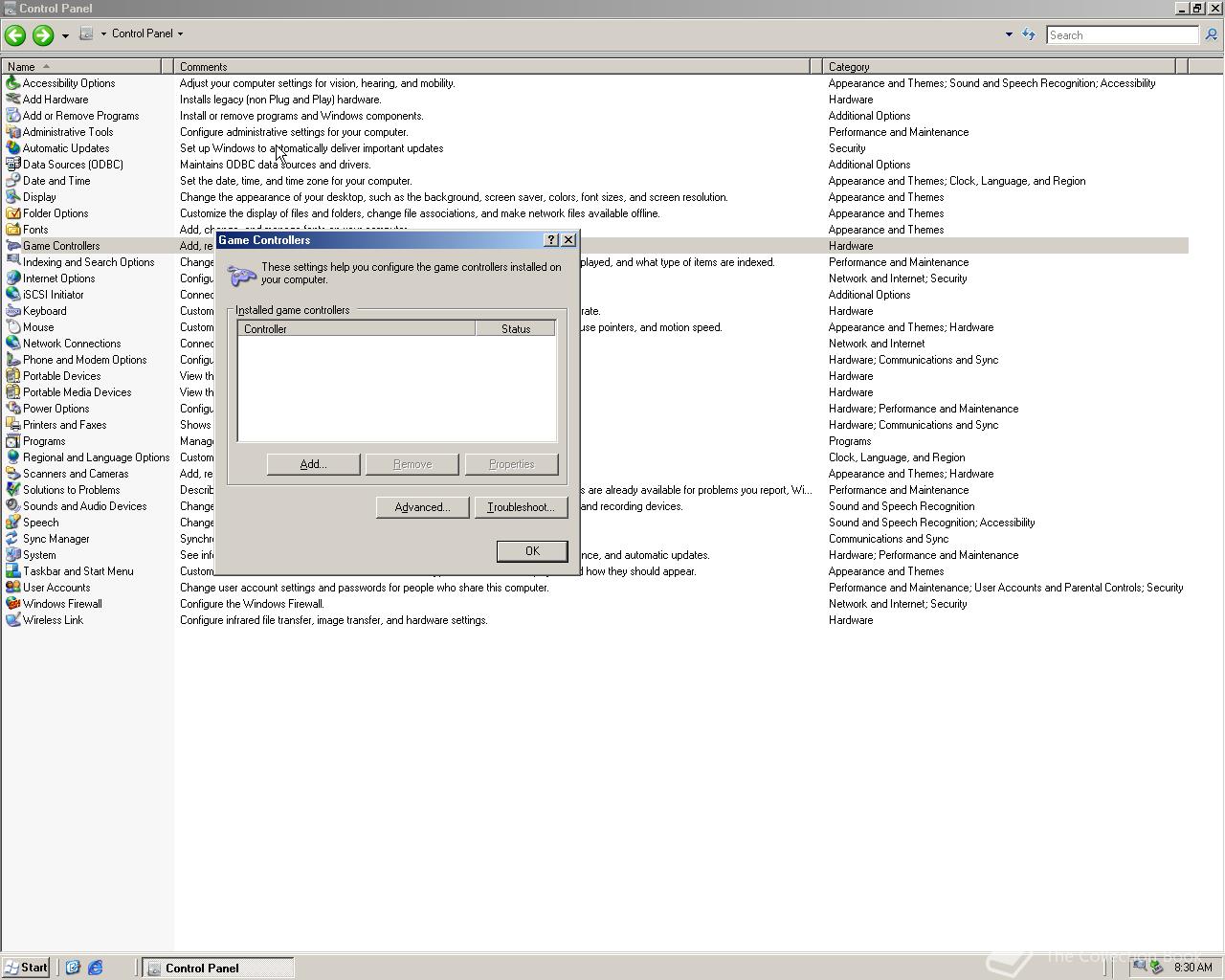Open the Start menu
Screen dimensions: 1225x980
[x=26, y=968]
